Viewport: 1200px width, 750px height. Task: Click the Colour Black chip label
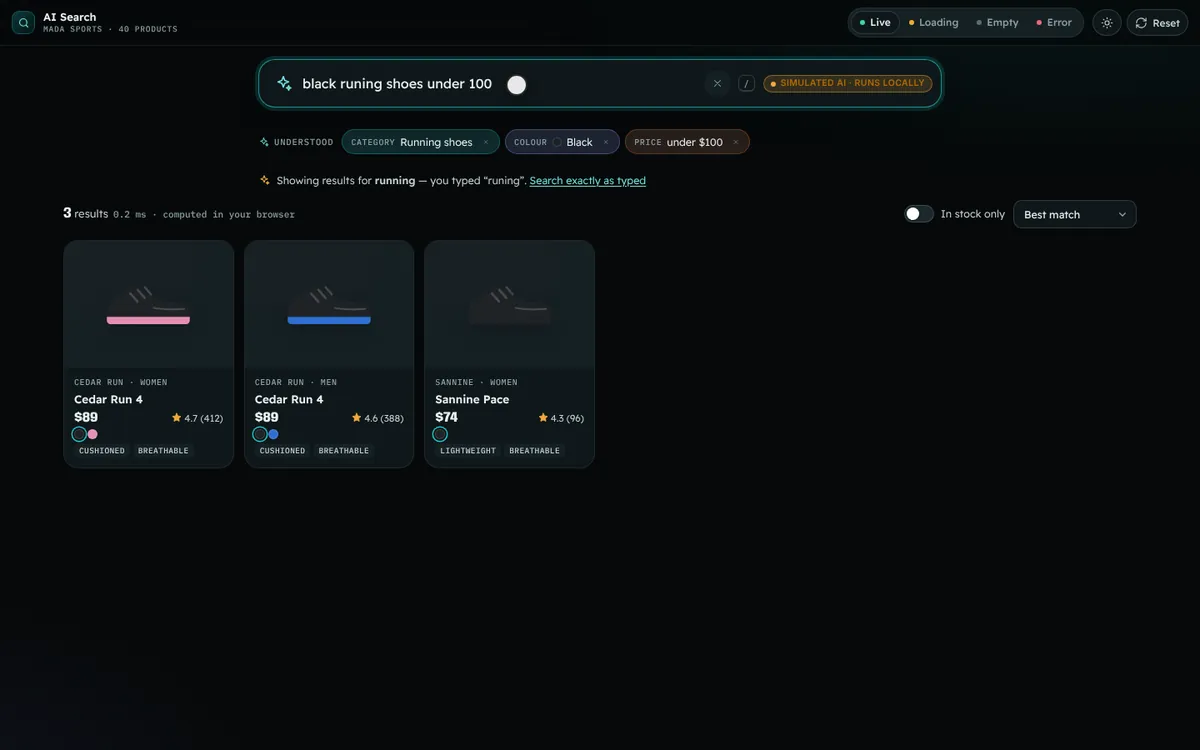[x=553, y=142]
